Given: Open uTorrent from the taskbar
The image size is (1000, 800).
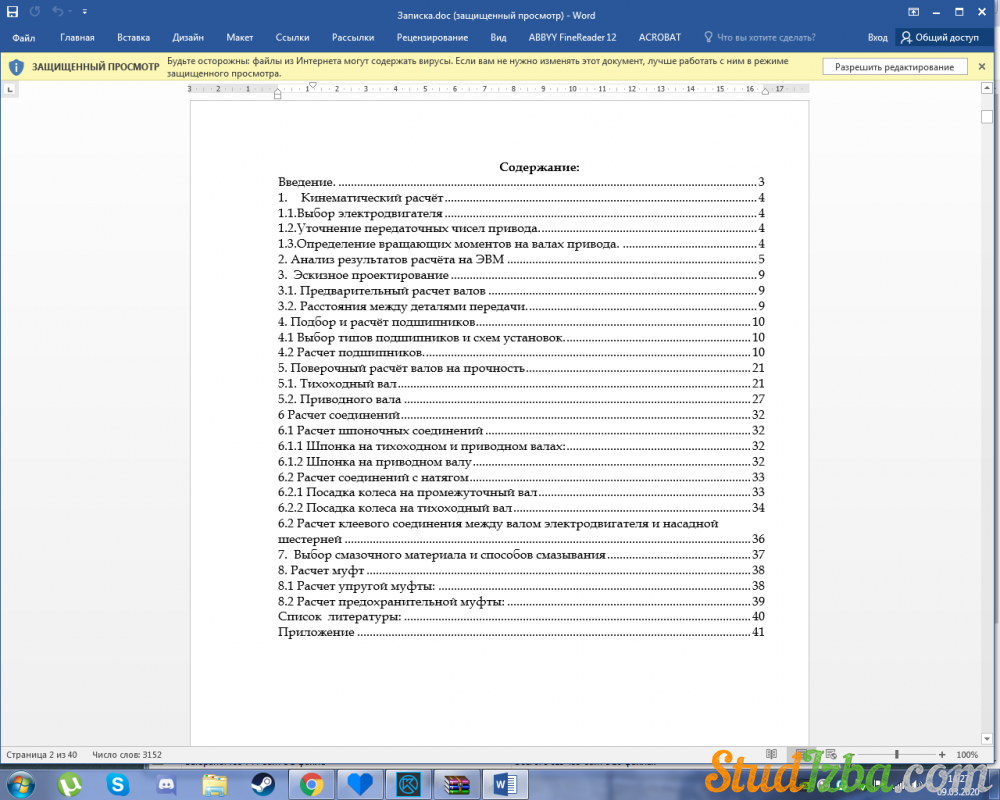Looking at the screenshot, I should pos(70,783).
